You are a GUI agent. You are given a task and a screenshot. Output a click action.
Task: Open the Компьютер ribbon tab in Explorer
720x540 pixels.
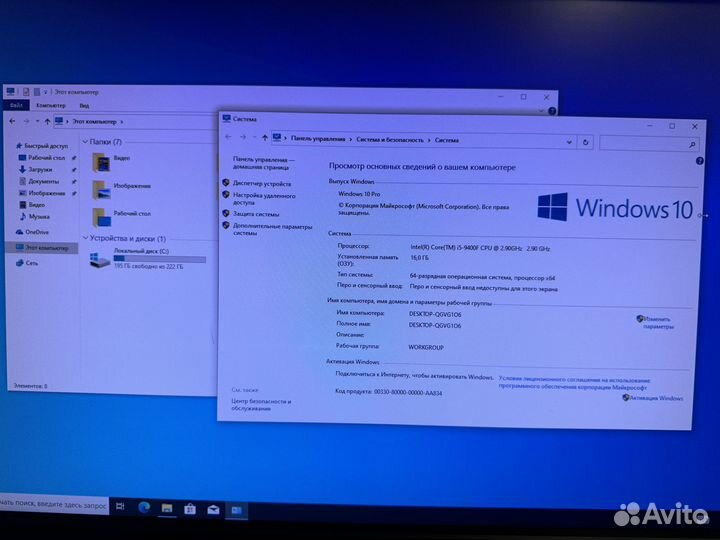click(51, 105)
